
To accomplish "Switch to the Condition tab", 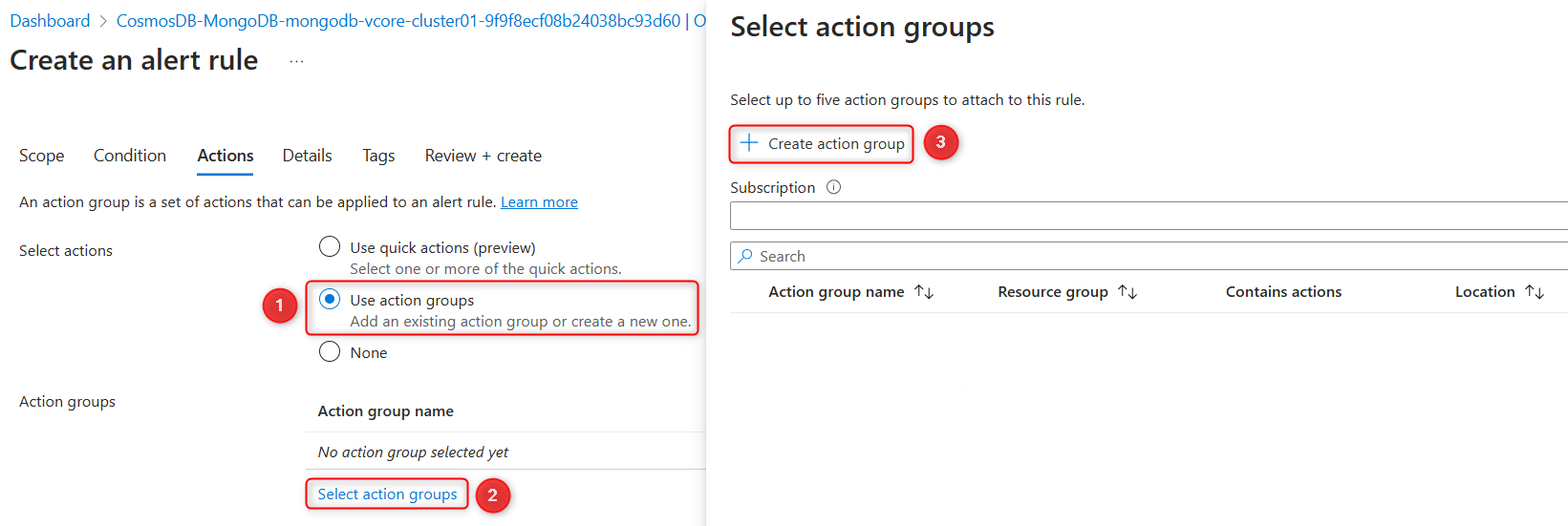I will (130, 156).
